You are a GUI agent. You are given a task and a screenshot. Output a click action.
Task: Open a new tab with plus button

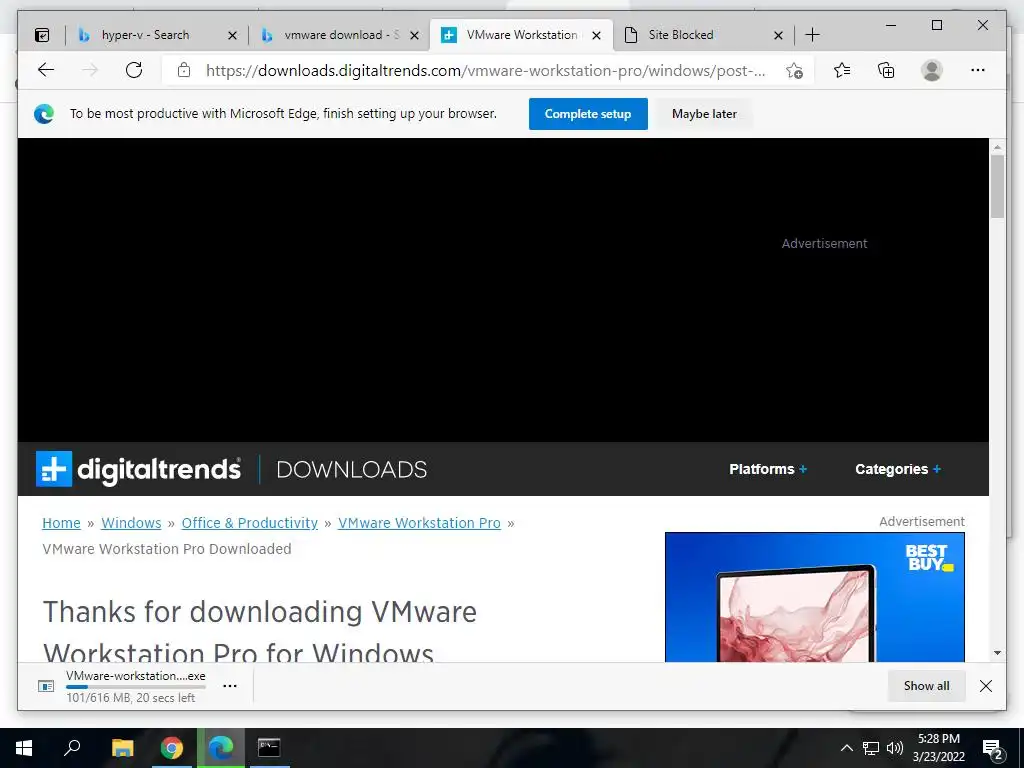(x=812, y=35)
